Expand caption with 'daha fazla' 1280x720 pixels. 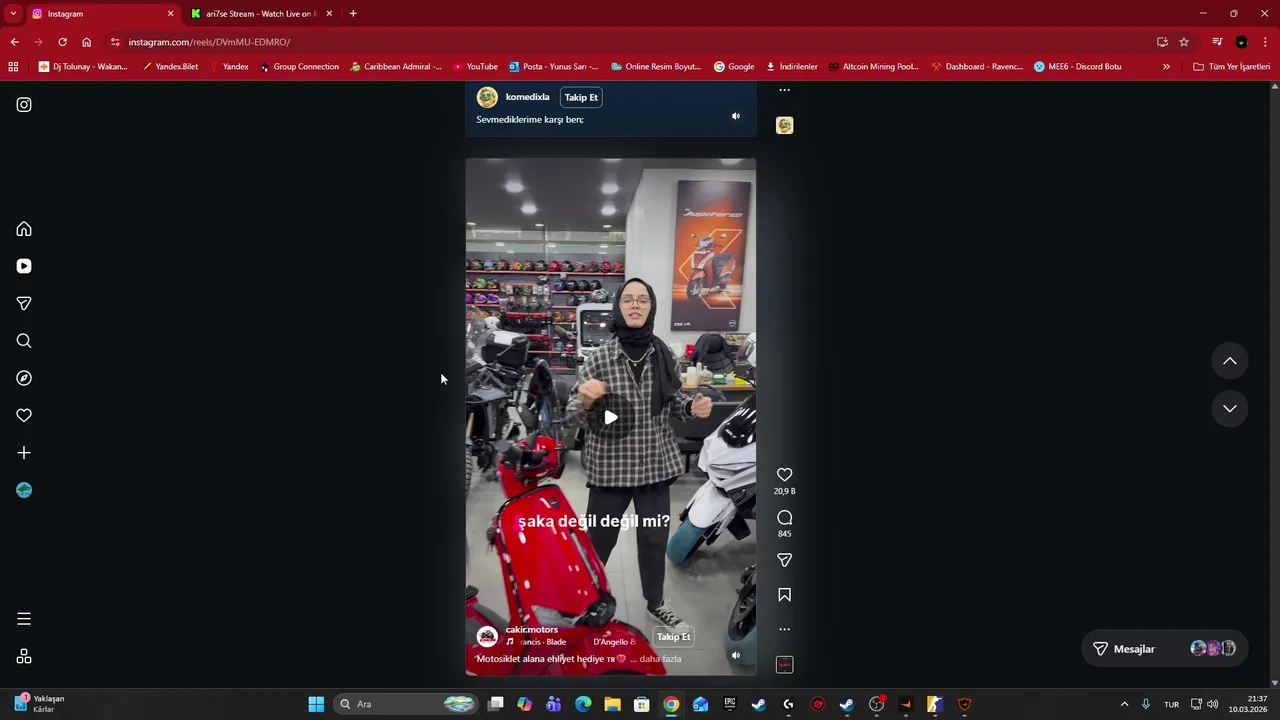pos(660,659)
